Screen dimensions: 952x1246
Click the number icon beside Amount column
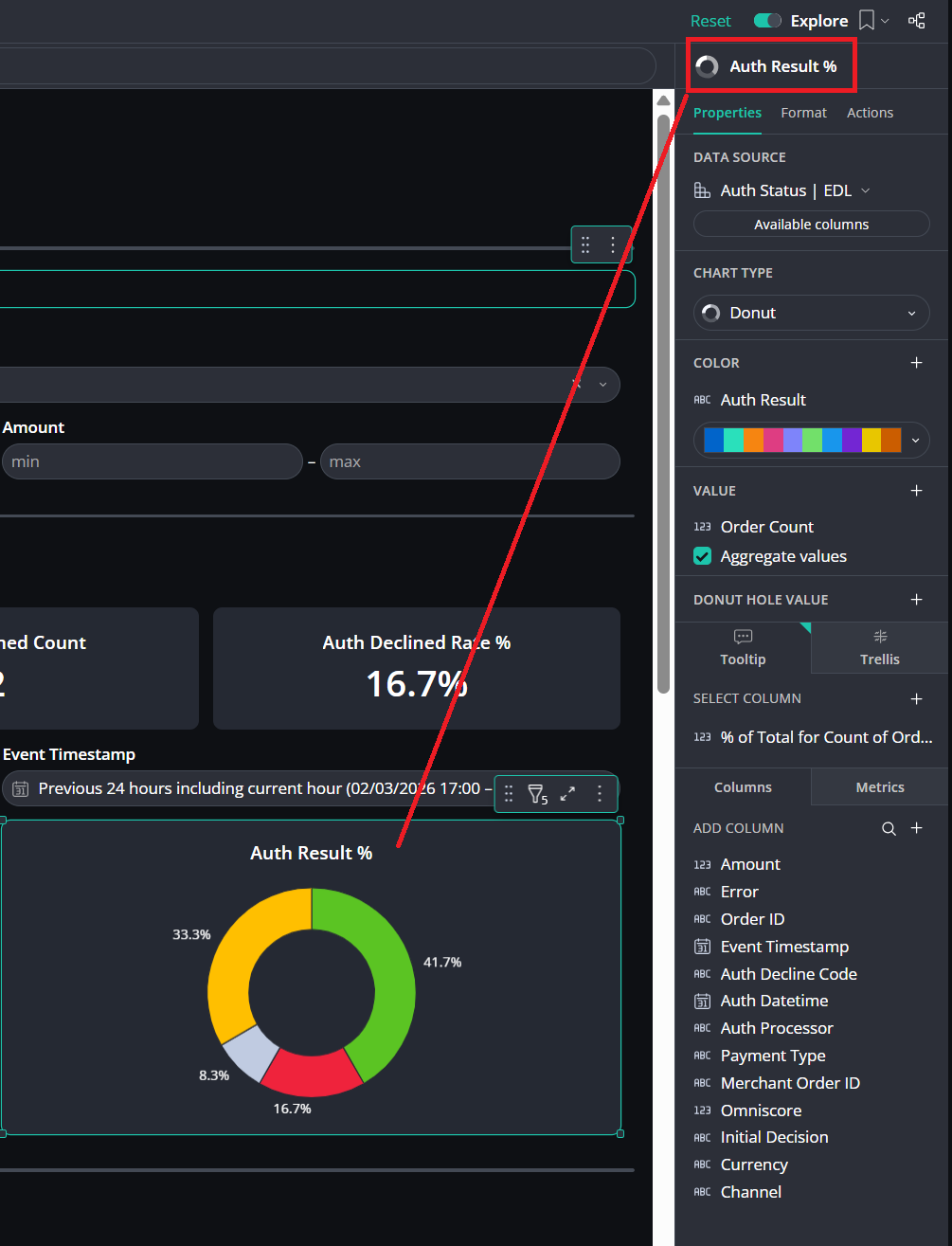pos(702,864)
